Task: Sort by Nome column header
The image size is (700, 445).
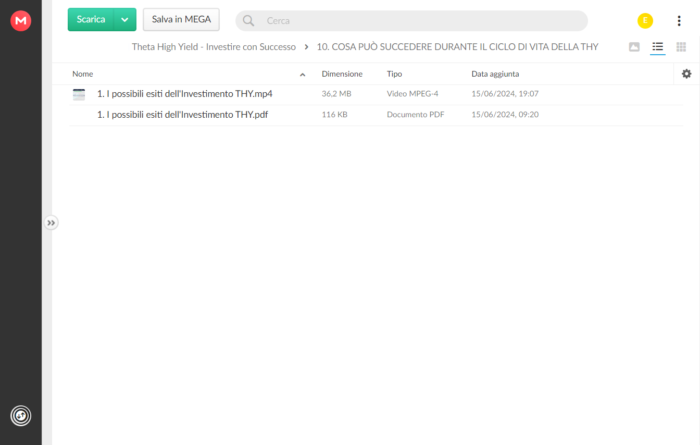Action: [x=83, y=74]
